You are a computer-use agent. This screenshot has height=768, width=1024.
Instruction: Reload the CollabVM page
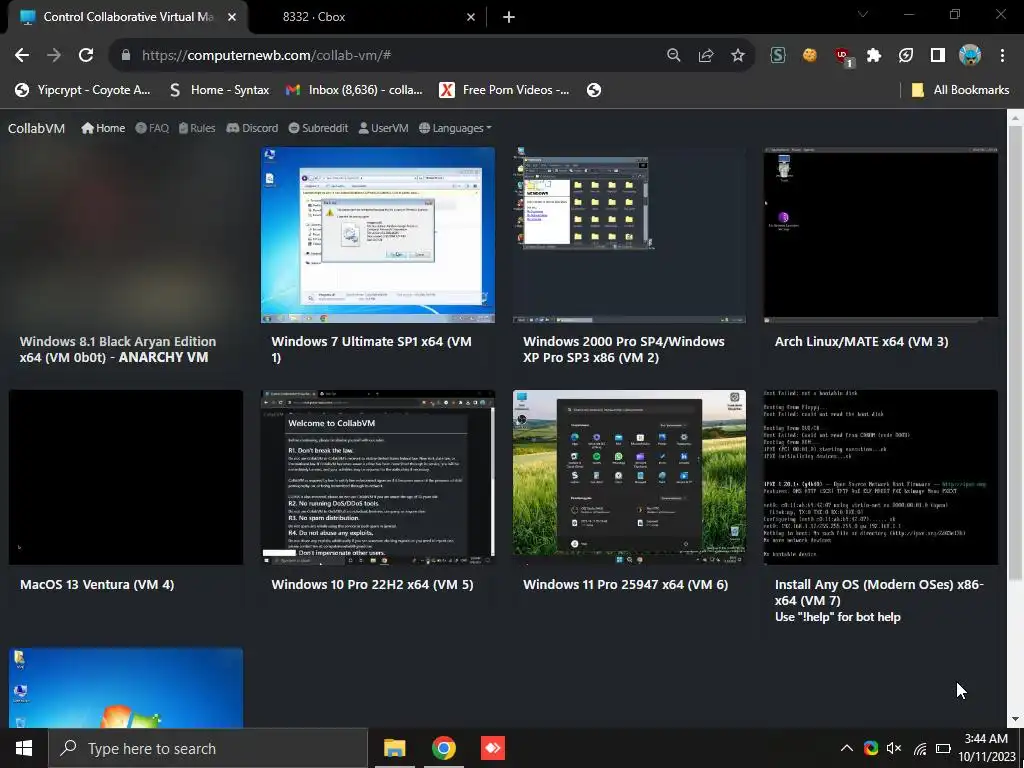click(86, 56)
